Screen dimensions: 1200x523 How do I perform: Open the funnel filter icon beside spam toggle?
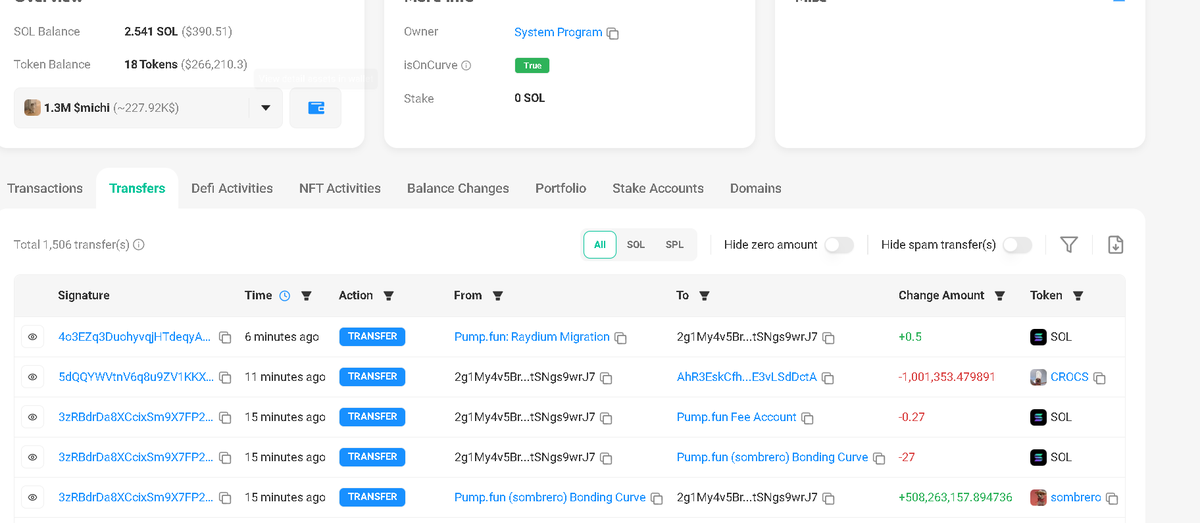coord(1069,245)
